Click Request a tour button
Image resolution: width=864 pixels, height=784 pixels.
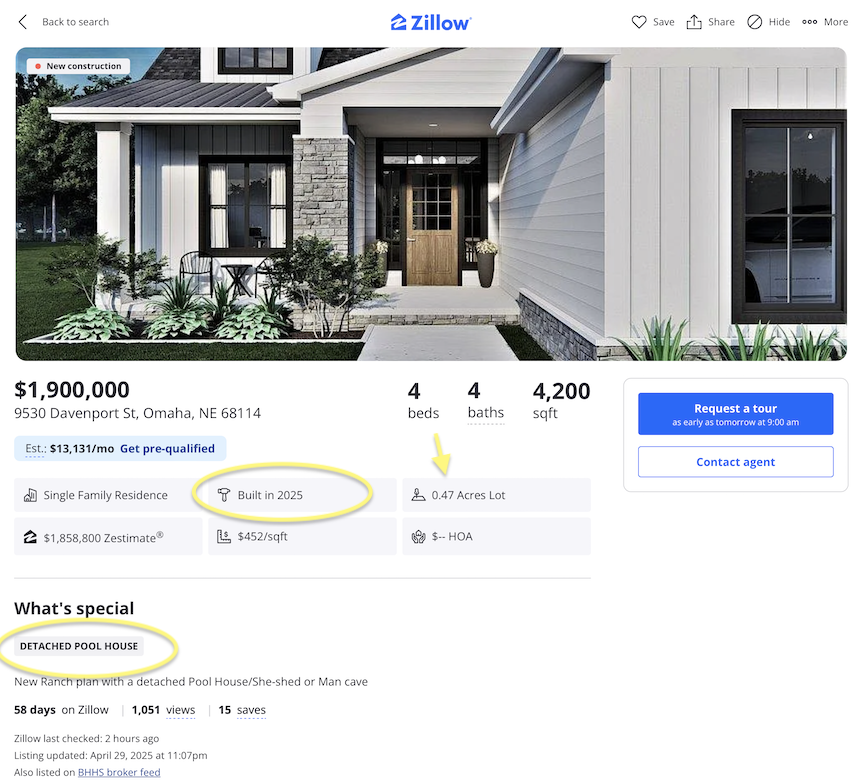[735, 414]
